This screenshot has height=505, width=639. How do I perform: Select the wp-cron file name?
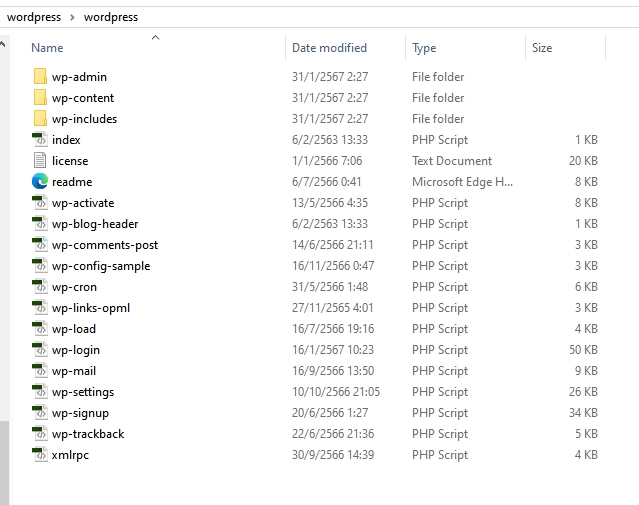pyautogui.click(x=74, y=287)
